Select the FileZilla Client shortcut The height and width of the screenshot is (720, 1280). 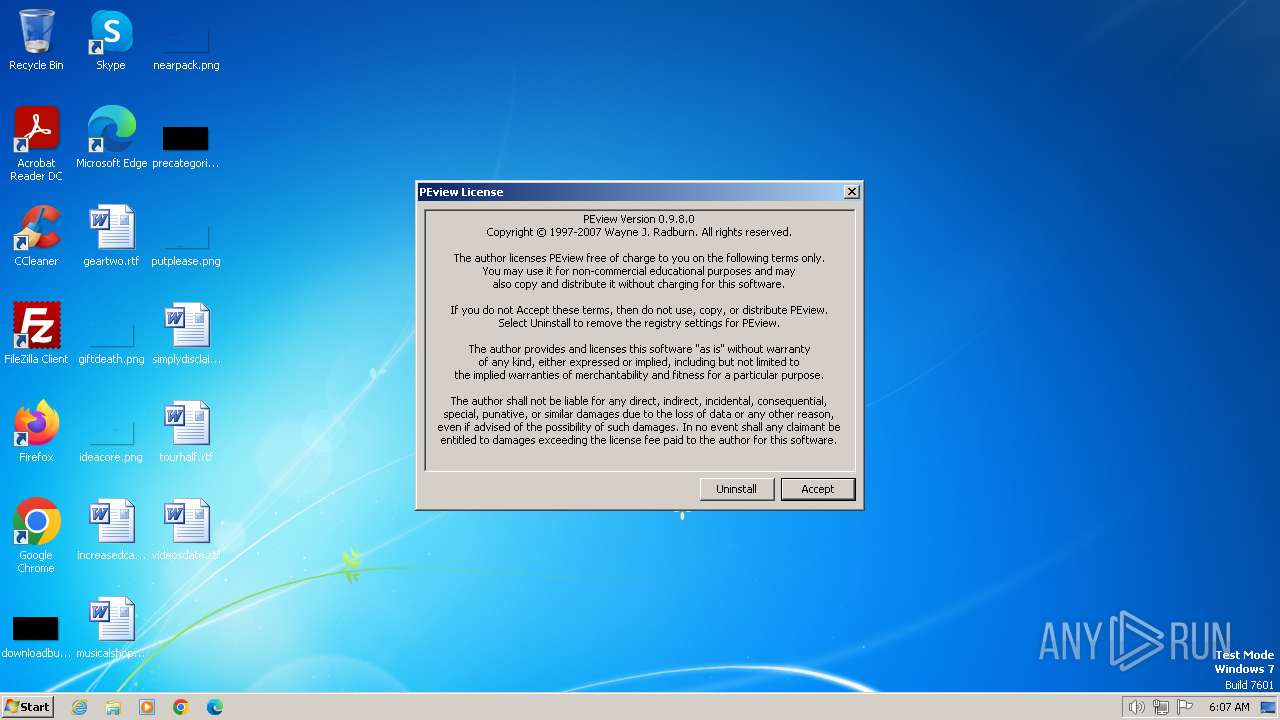point(36,334)
